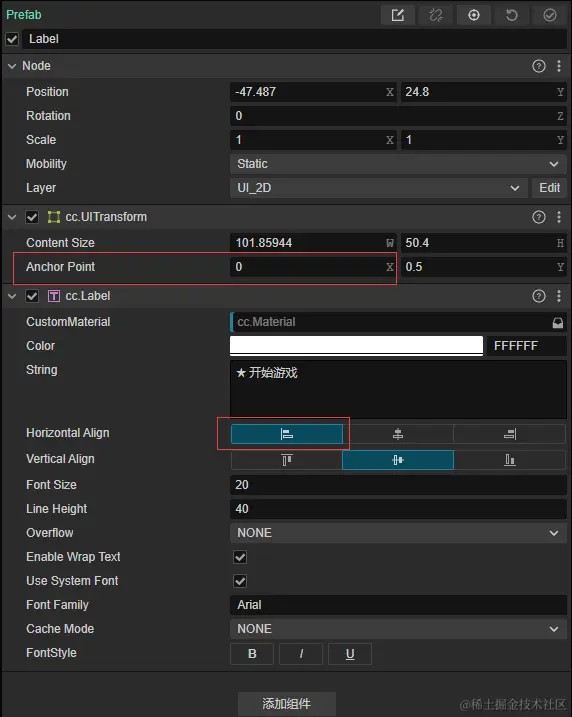Image resolution: width=572 pixels, height=717 pixels.
Task: Click the FFFFFF hex color field
Action: pyautogui.click(x=527, y=346)
